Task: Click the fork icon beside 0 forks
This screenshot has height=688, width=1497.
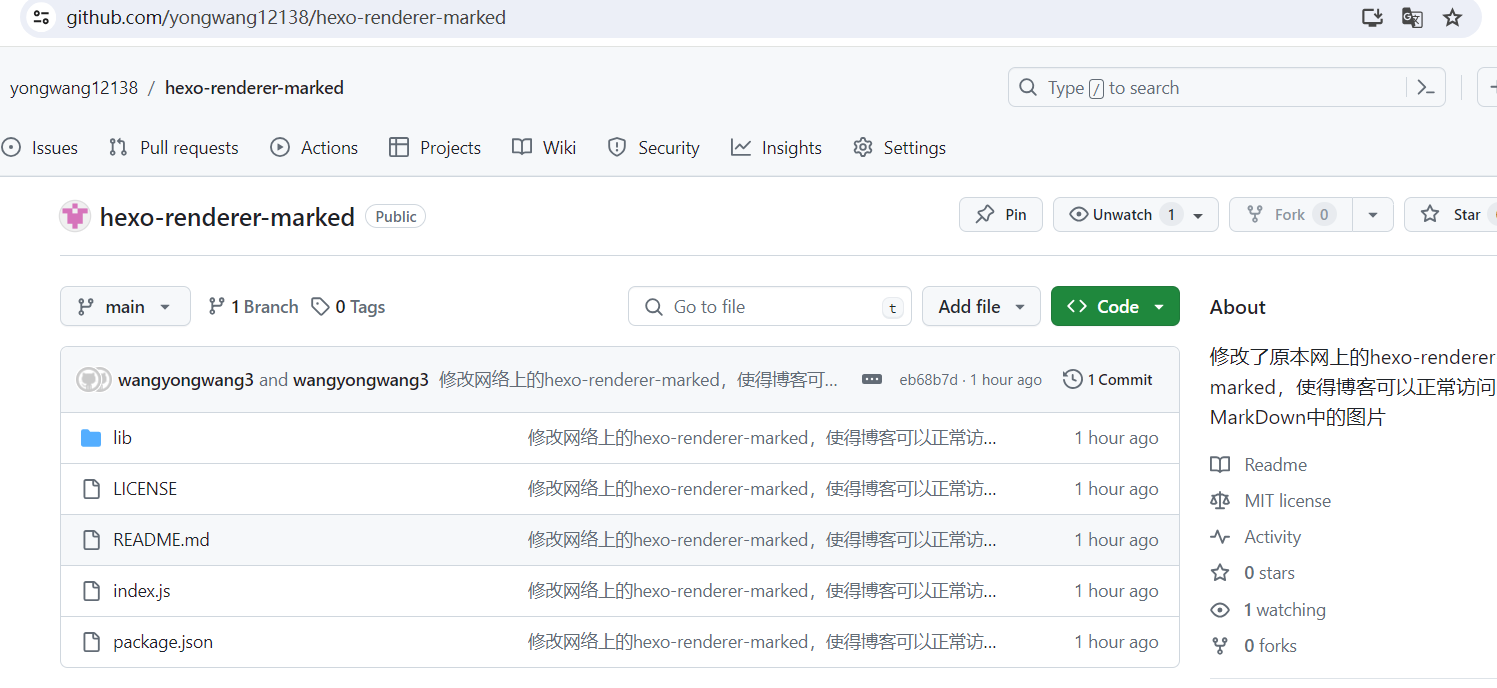Action: tap(1220, 646)
